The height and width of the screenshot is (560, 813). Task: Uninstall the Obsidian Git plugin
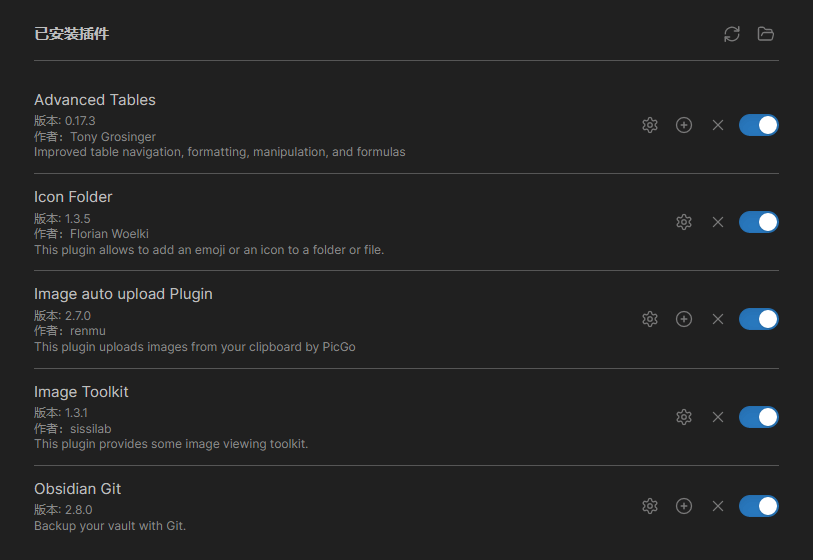tap(718, 506)
